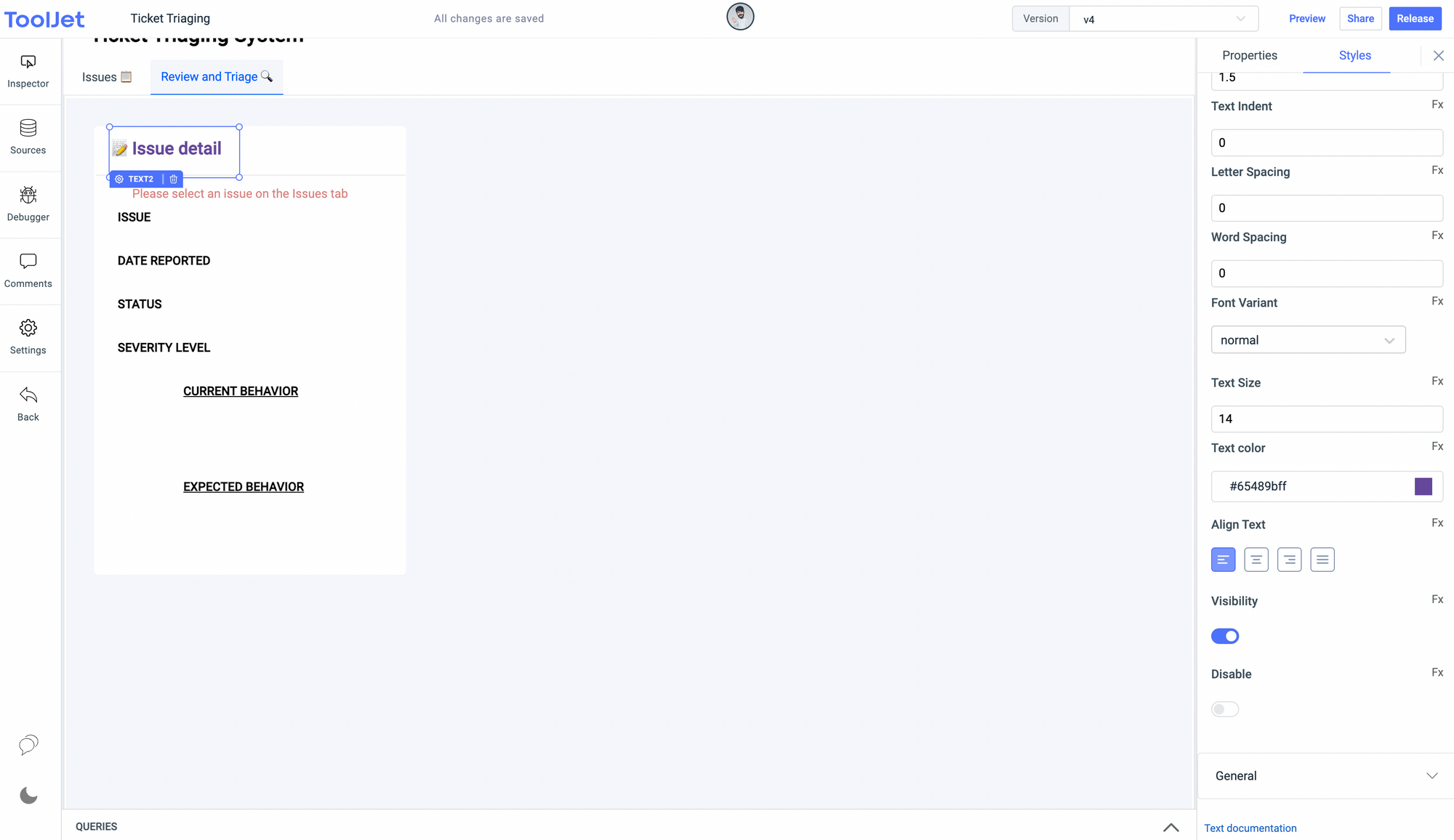Open the Comments sidebar icon
The height and width of the screenshot is (840, 1454).
(x=28, y=262)
